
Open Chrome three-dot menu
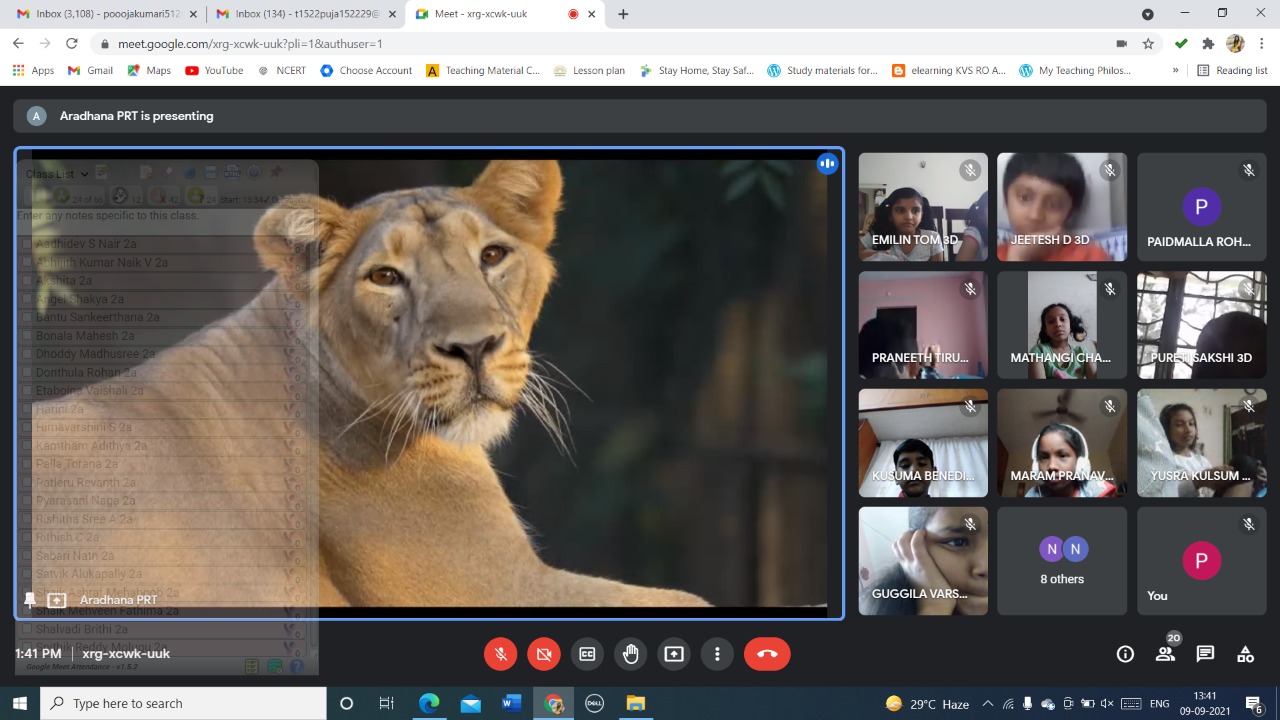coord(1263,44)
